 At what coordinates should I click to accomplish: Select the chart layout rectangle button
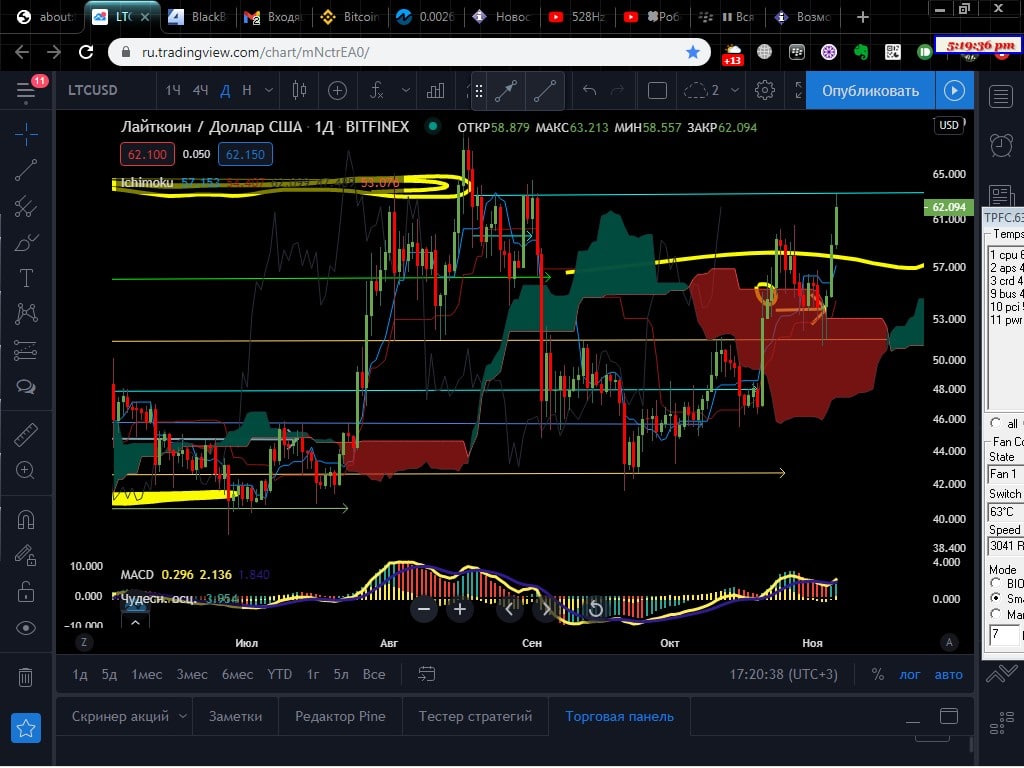pyautogui.click(x=657, y=91)
